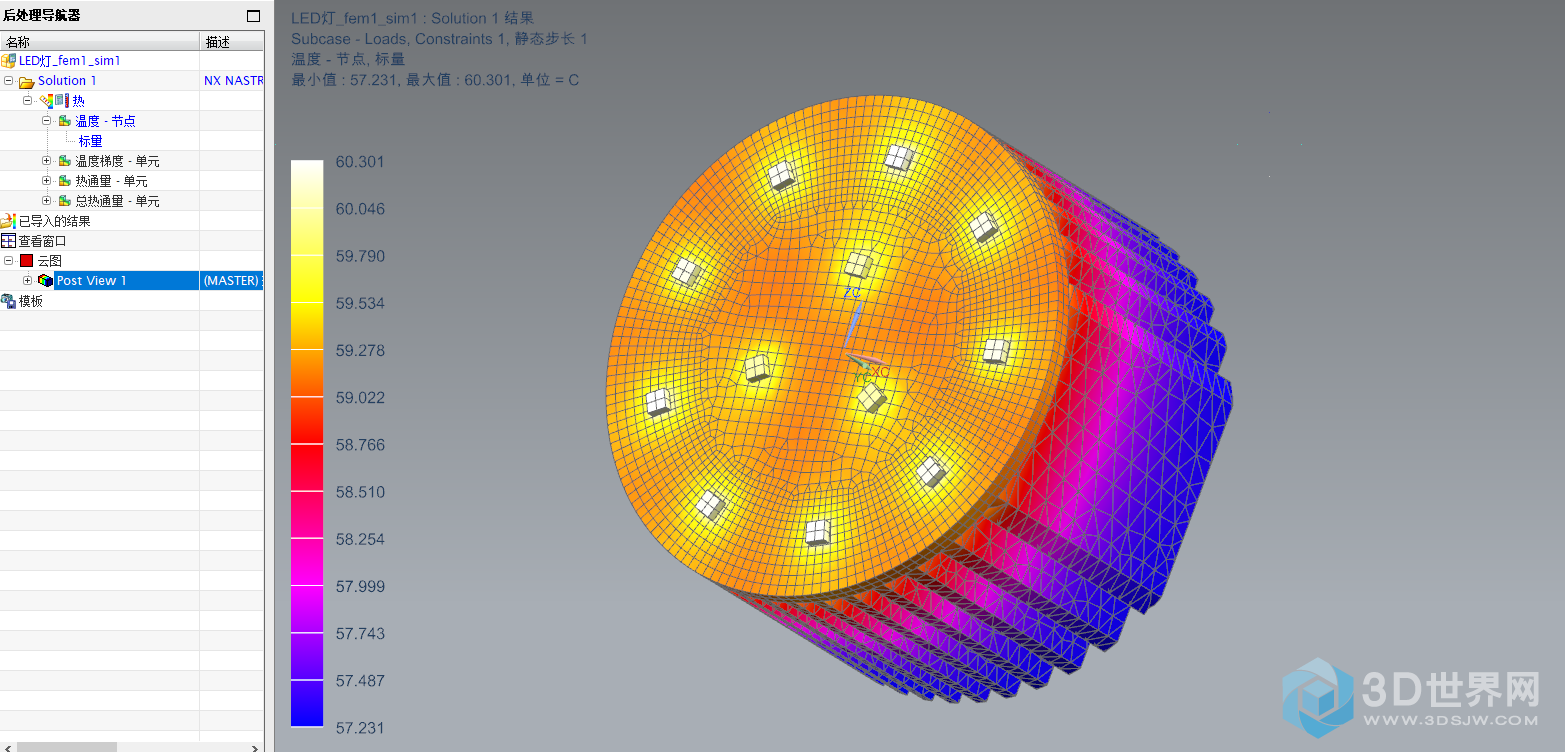
Task: Click the 59.790 legend value
Action: [360, 256]
